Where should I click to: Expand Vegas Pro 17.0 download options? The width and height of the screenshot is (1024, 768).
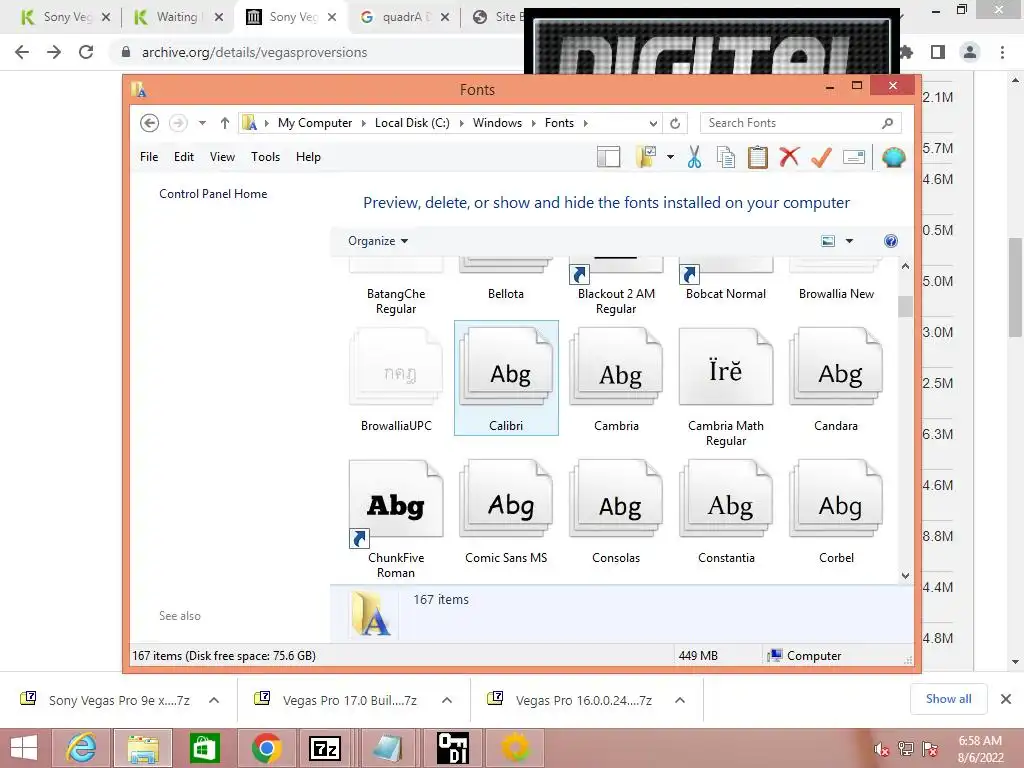(447, 700)
